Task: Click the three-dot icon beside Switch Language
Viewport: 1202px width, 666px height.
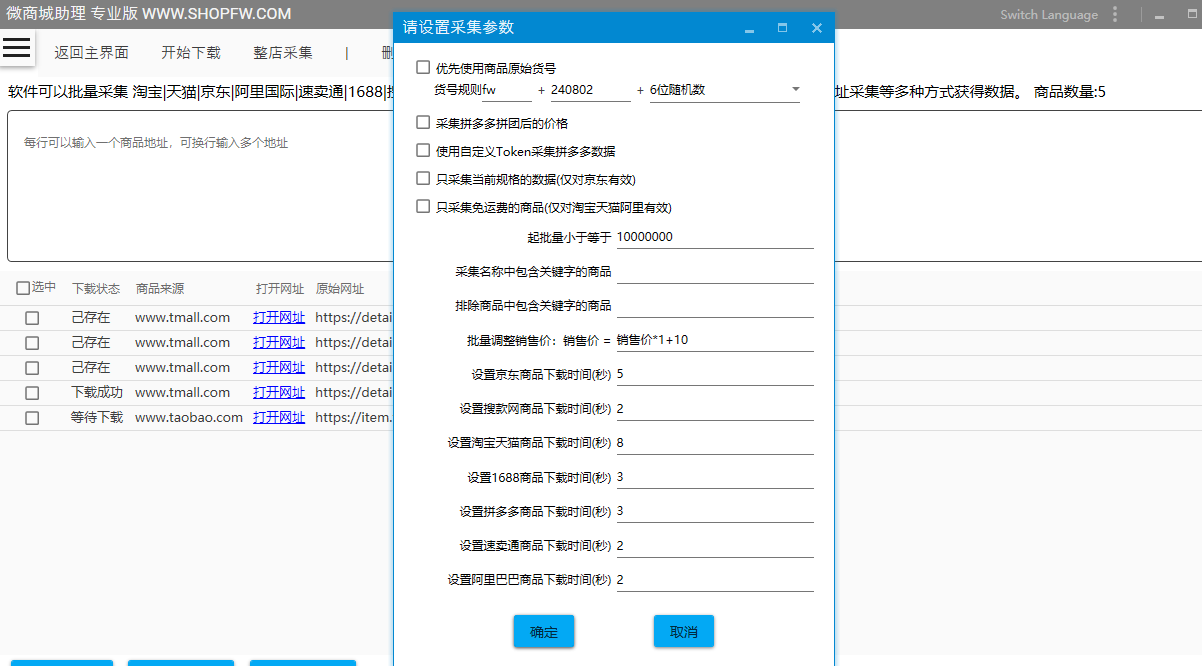Action: pyautogui.click(x=1117, y=15)
